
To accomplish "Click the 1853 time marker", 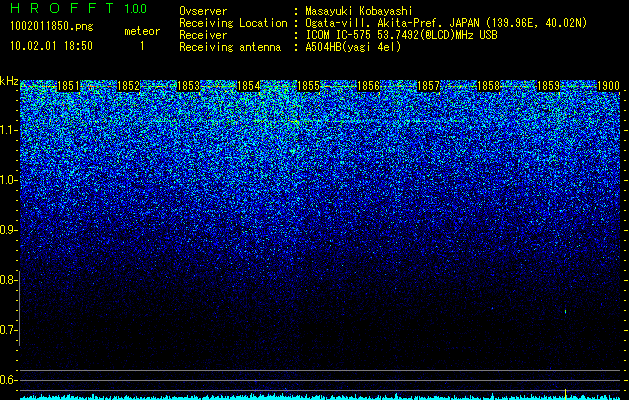I will 188,86.
